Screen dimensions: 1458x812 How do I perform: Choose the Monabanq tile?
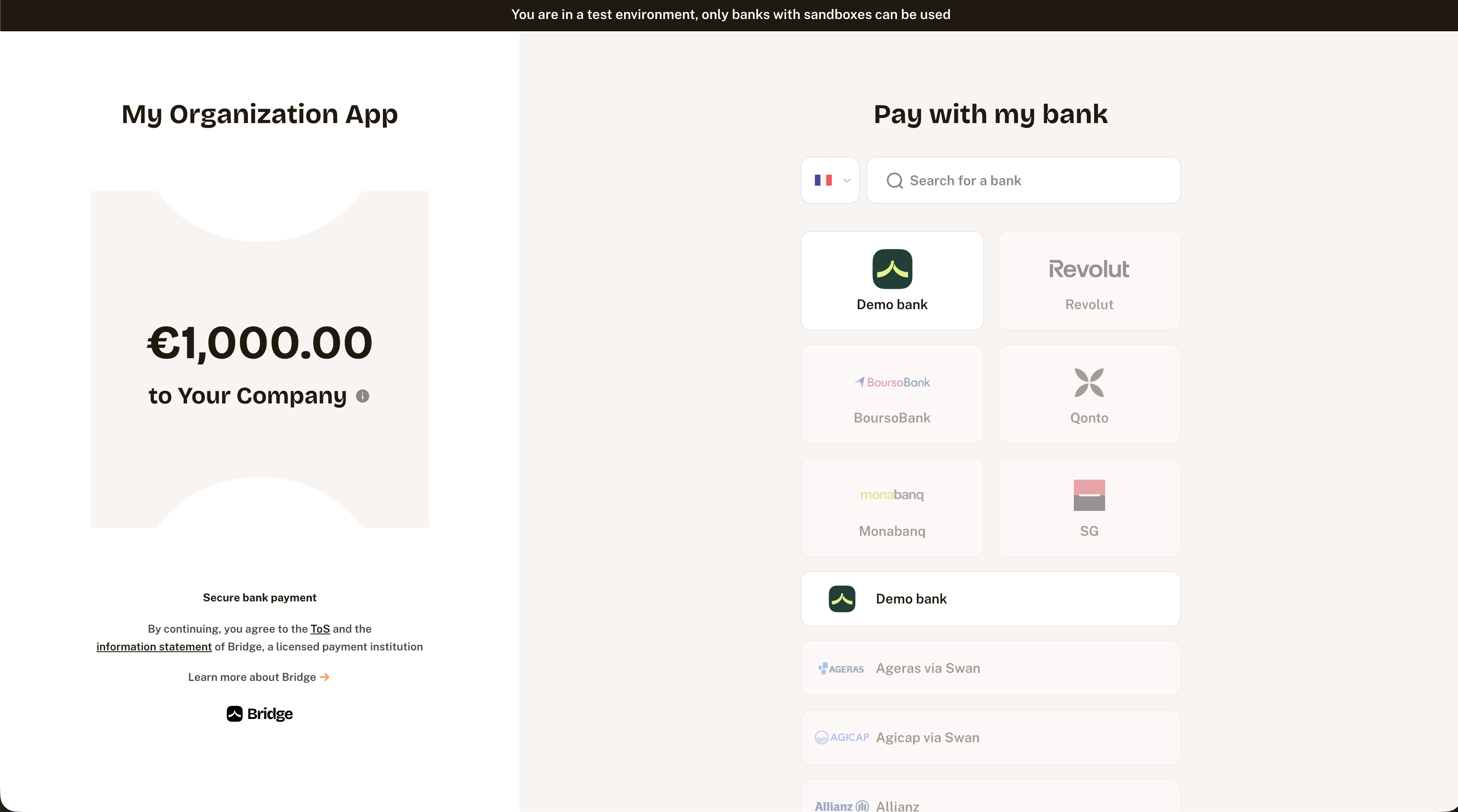(892, 507)
